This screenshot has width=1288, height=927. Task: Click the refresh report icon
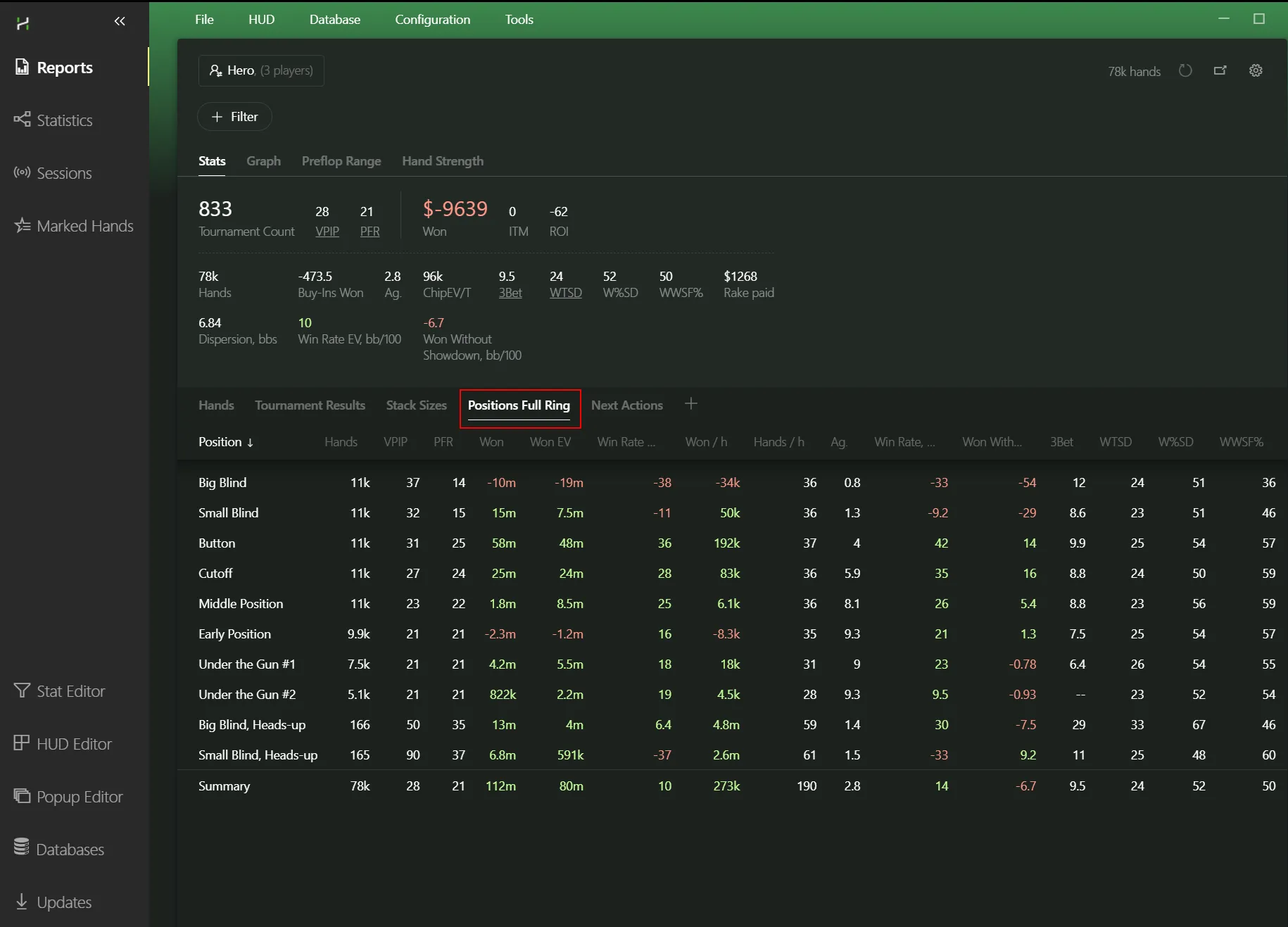[1185, 70]
